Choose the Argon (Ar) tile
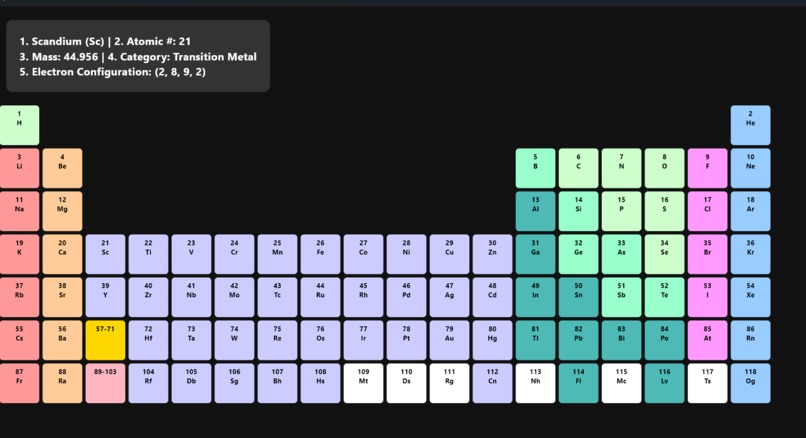Viewport: 806px width, 438px height. pos(750,211)
